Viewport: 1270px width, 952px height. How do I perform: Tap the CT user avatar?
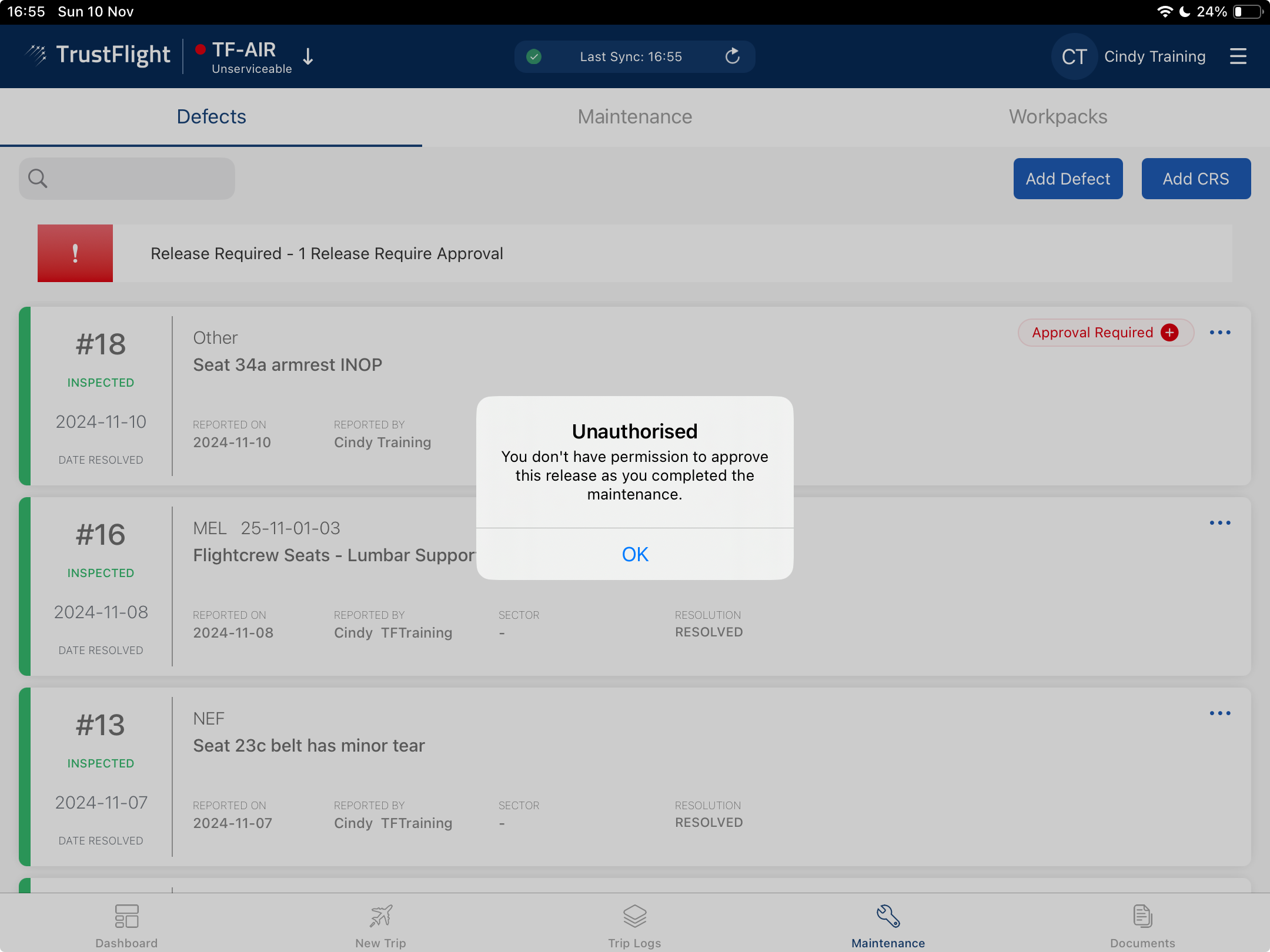[1074, 56]
